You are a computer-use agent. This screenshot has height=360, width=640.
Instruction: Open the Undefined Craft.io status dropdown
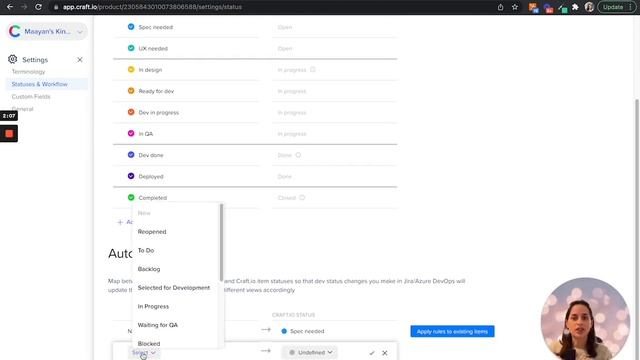(310, 353)
